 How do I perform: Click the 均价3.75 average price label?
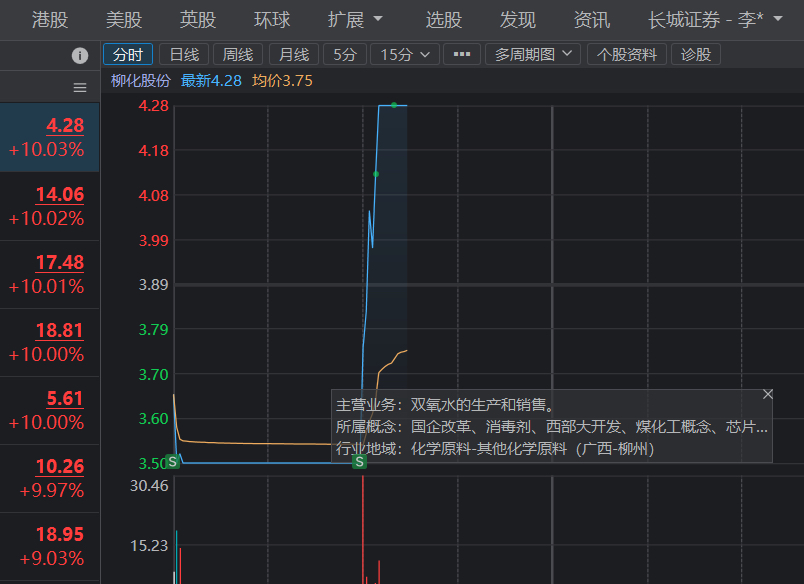tap(282, 81)
